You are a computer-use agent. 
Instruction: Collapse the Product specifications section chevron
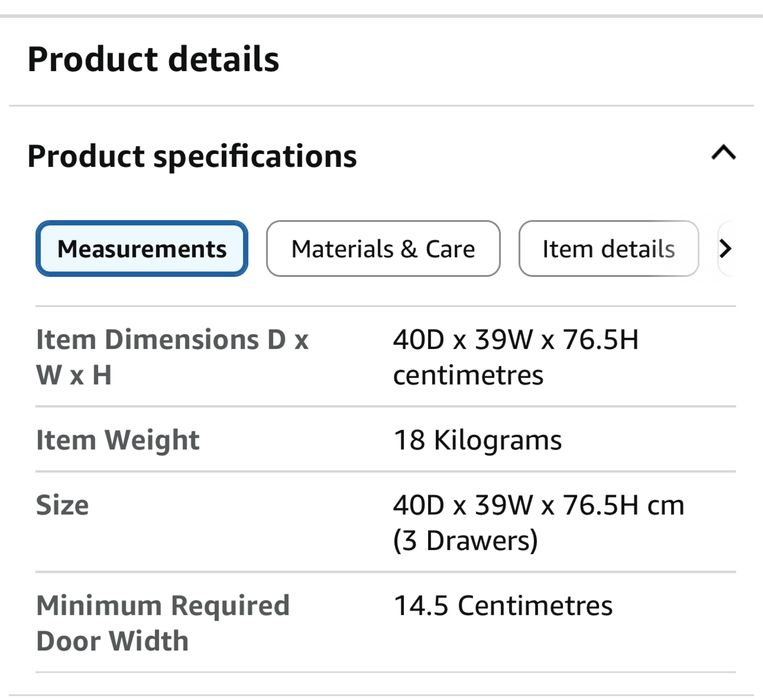723,153
